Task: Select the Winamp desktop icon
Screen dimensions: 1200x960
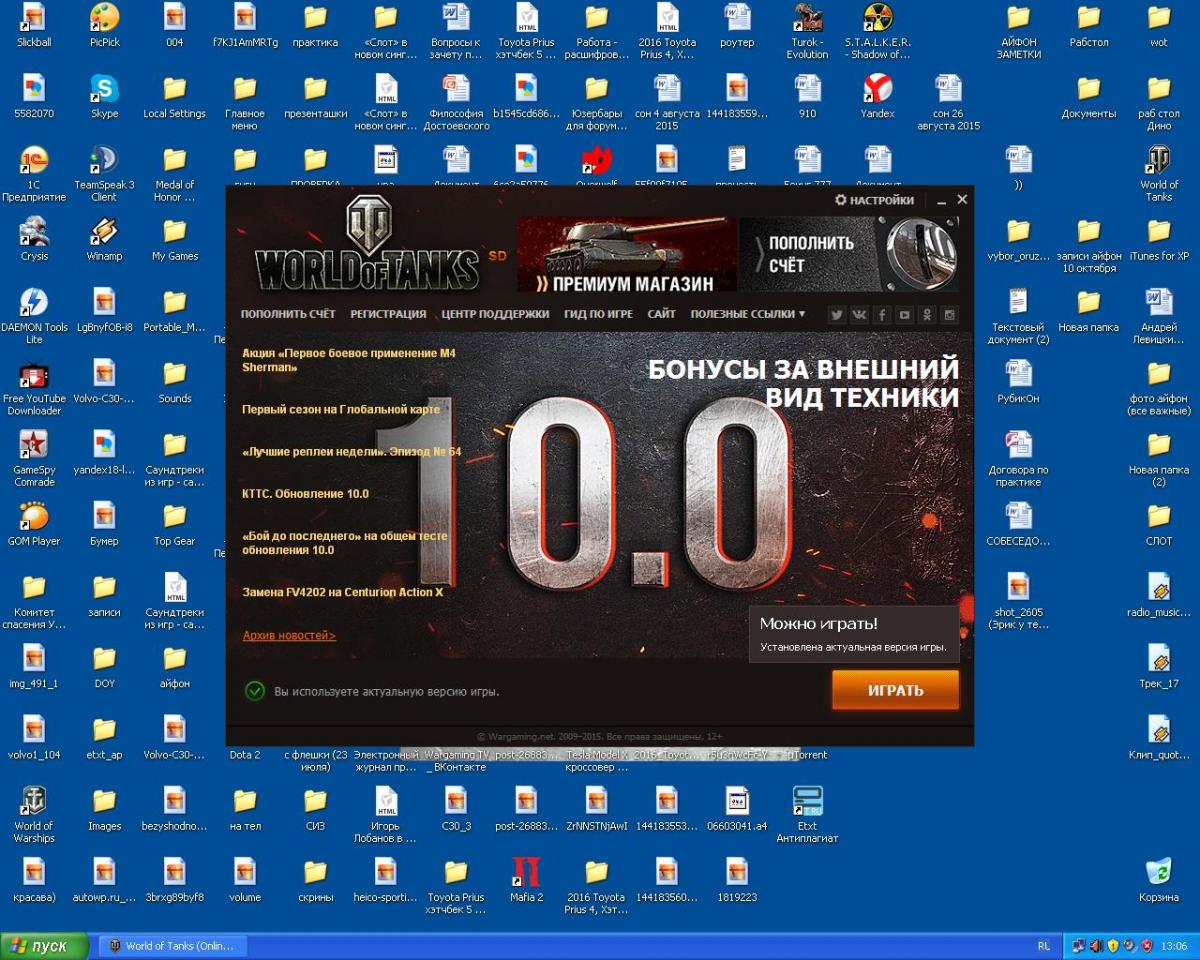Action: tap(104, 238)
